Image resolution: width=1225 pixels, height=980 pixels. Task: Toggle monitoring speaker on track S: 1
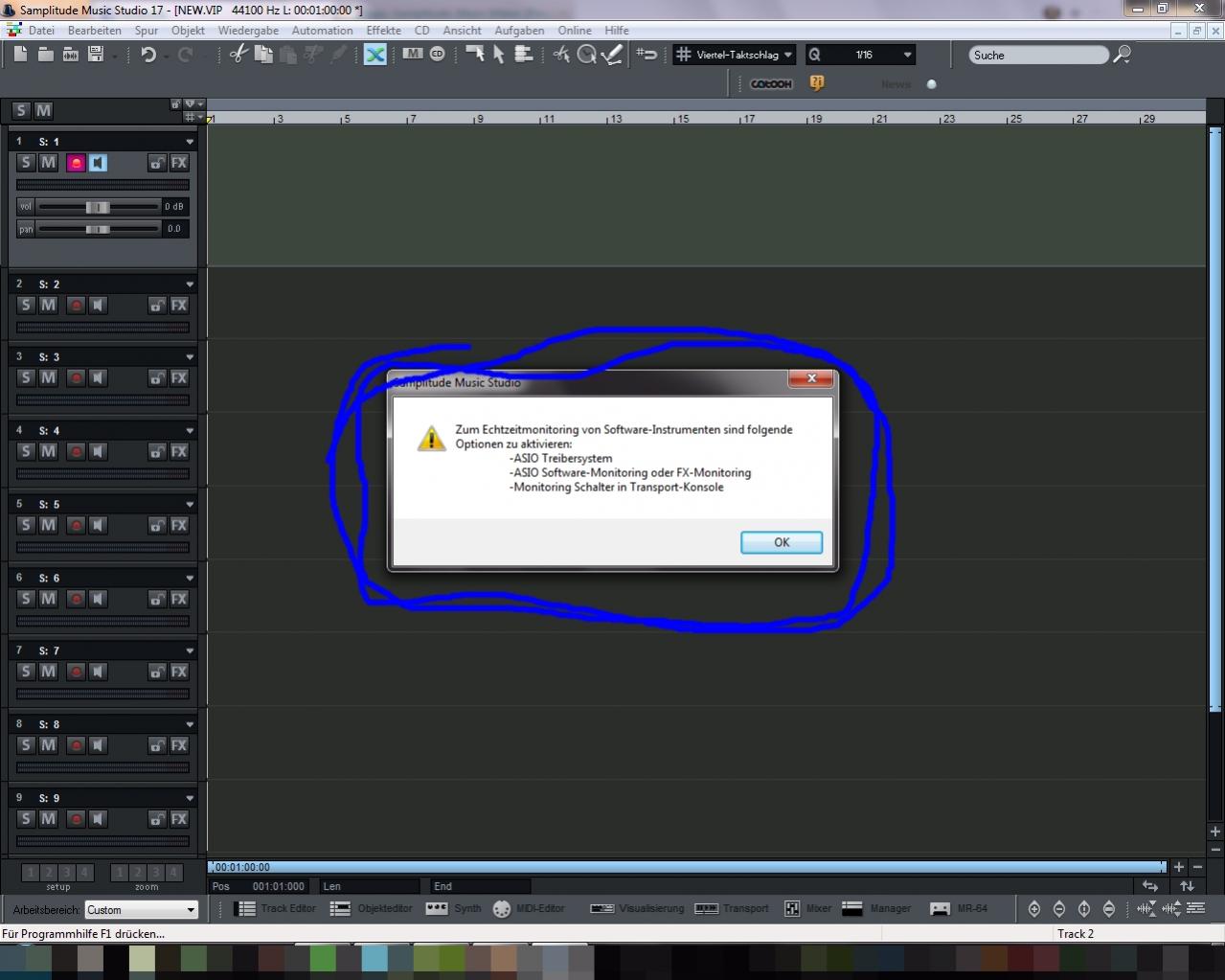click(98, 163)
